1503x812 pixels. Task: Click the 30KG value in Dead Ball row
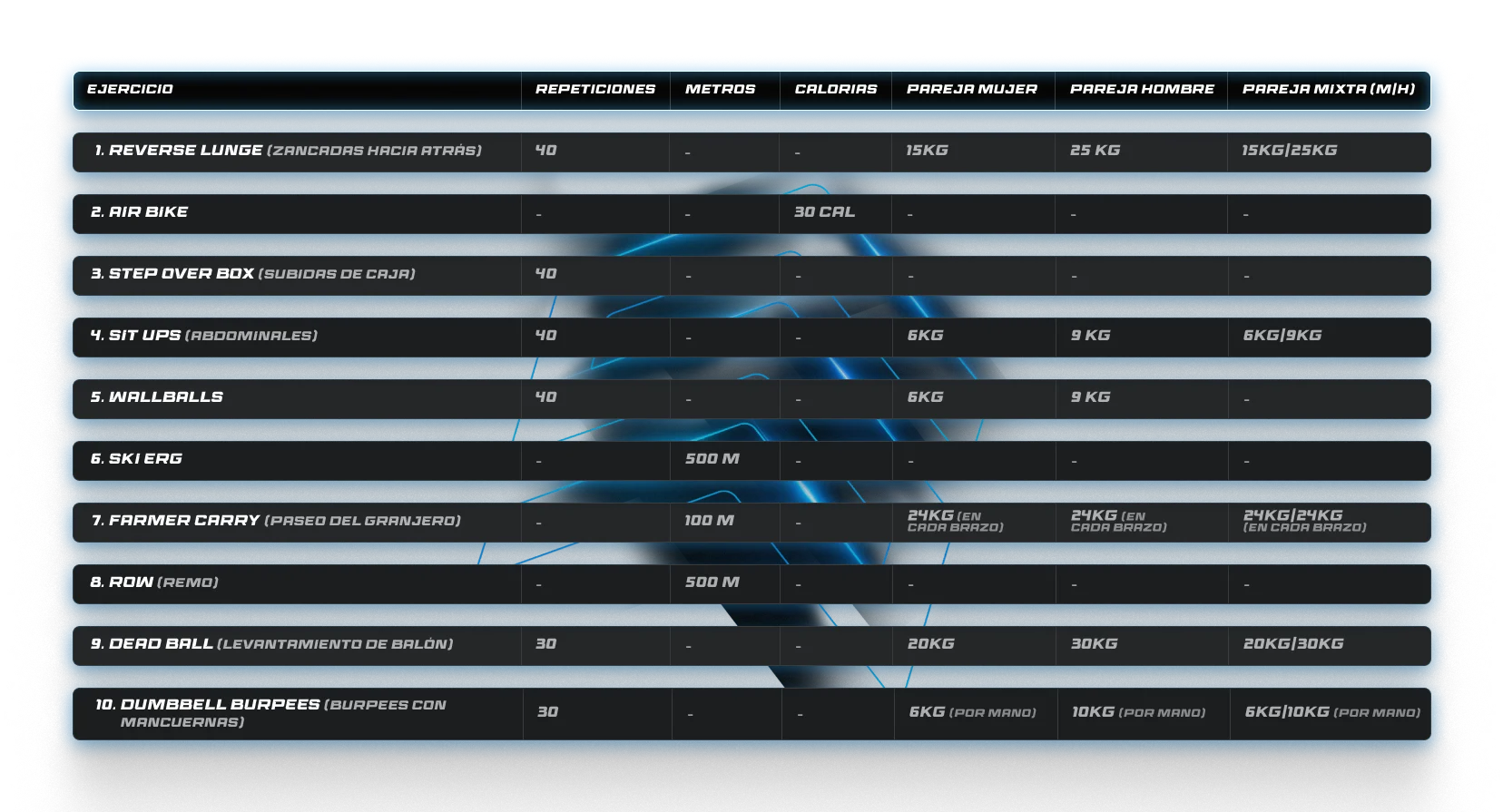(1094, 644)
